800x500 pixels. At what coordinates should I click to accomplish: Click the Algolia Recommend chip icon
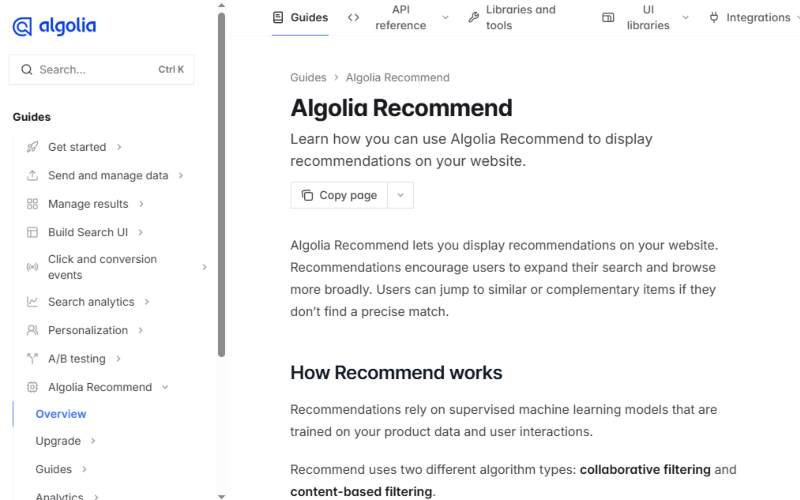click(32, 387)
